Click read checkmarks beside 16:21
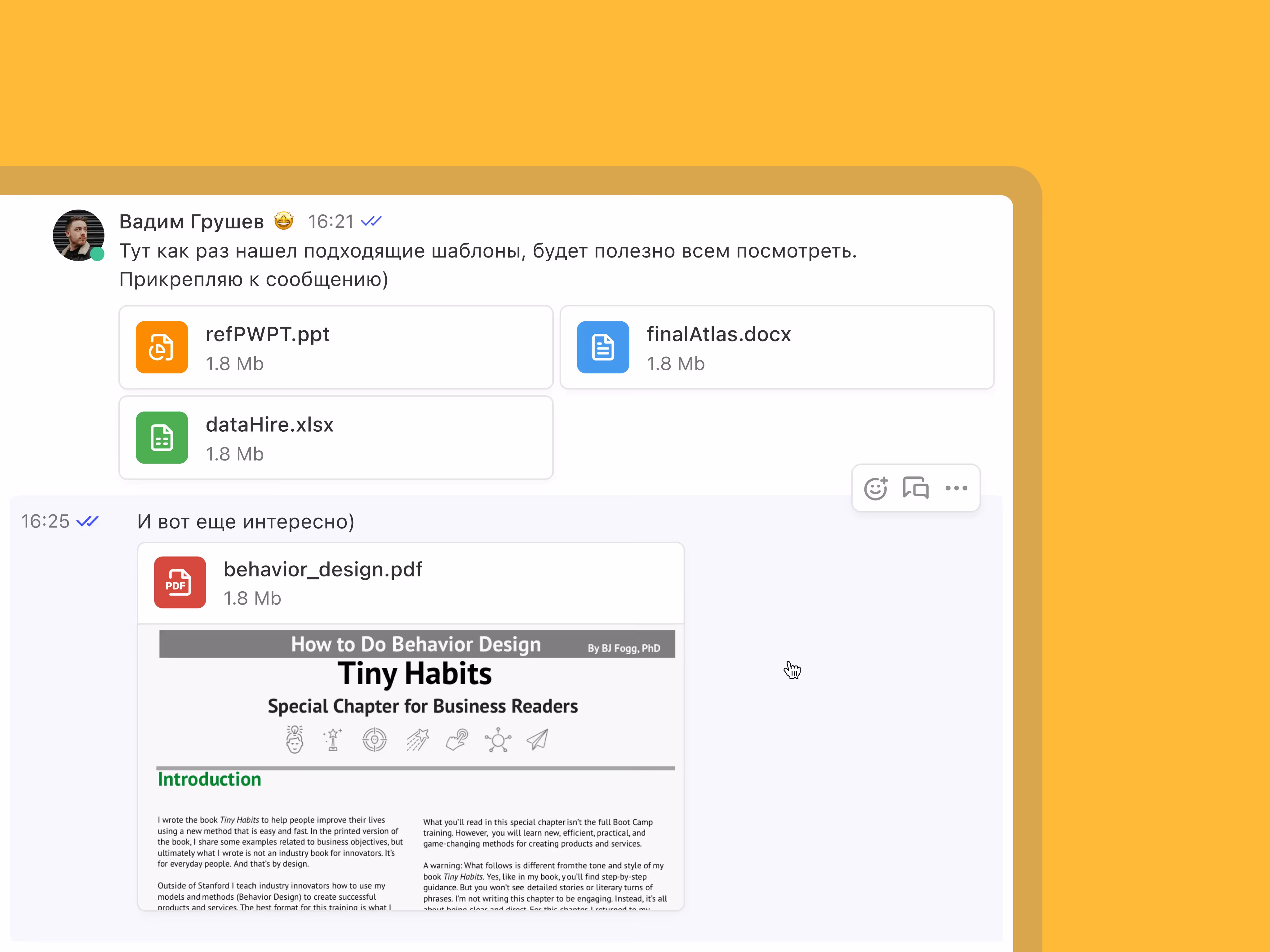 point(371,222)
